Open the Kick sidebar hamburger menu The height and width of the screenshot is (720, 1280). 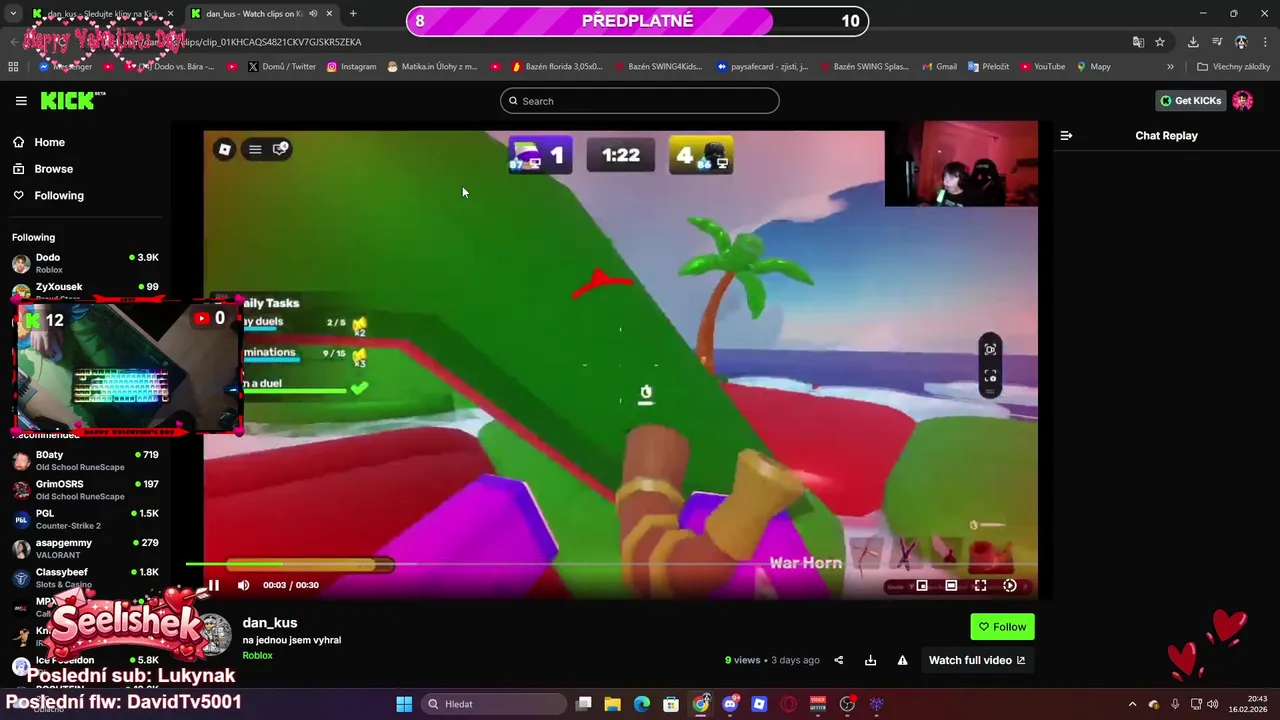click(21, 100)
